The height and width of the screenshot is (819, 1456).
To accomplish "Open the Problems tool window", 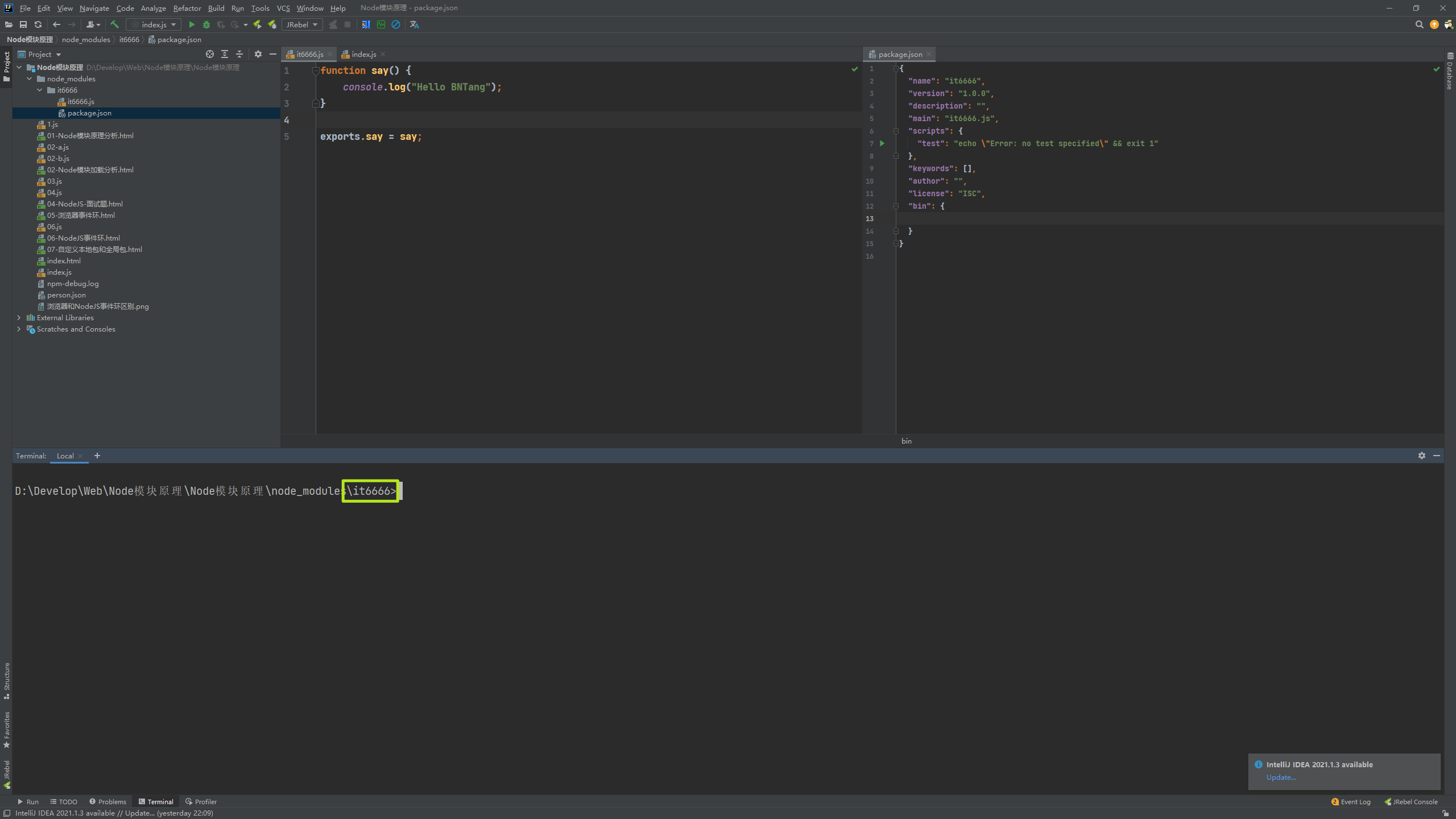I will (x=108, y=801).
